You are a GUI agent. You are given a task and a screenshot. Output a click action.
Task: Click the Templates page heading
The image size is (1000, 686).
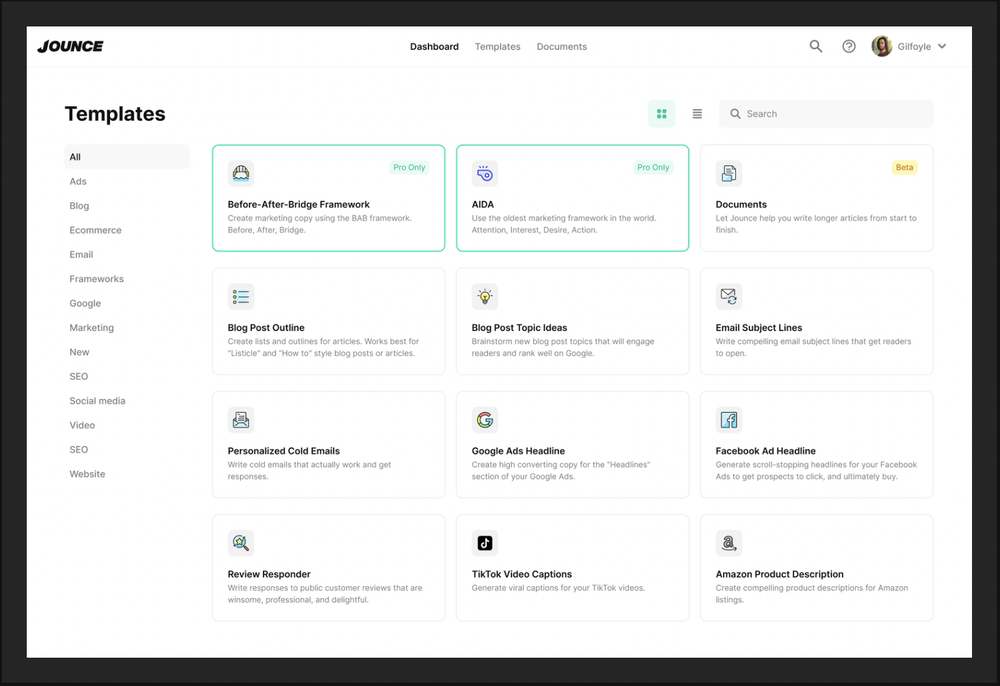115,113
